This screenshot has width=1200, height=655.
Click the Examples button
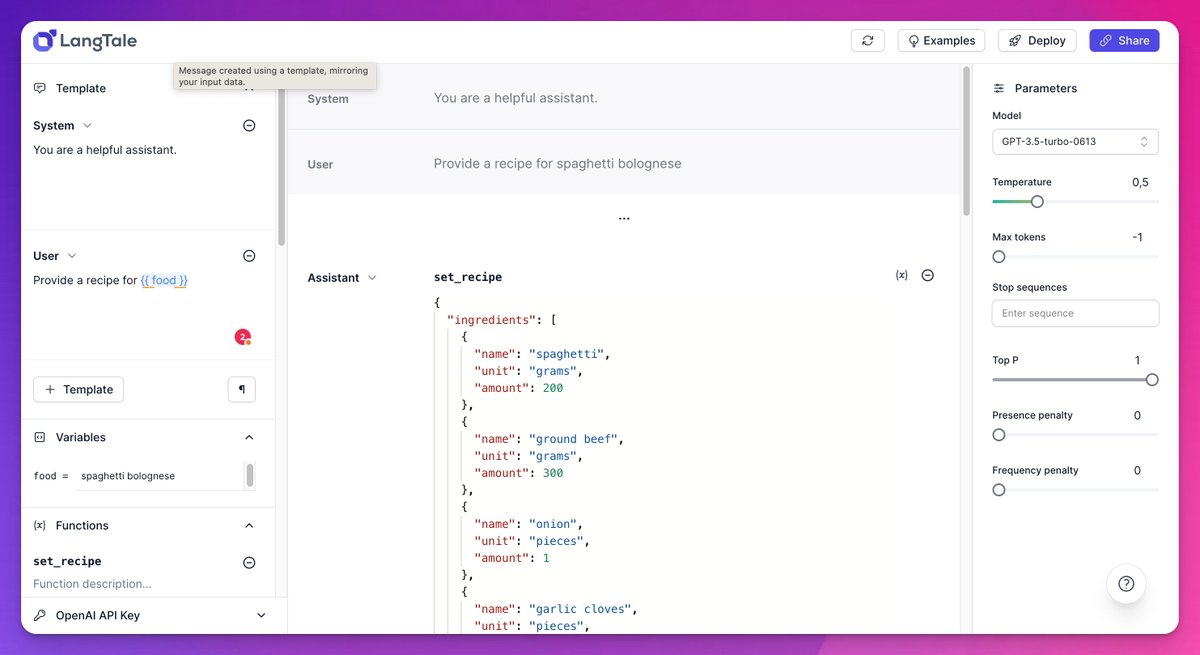940,40
